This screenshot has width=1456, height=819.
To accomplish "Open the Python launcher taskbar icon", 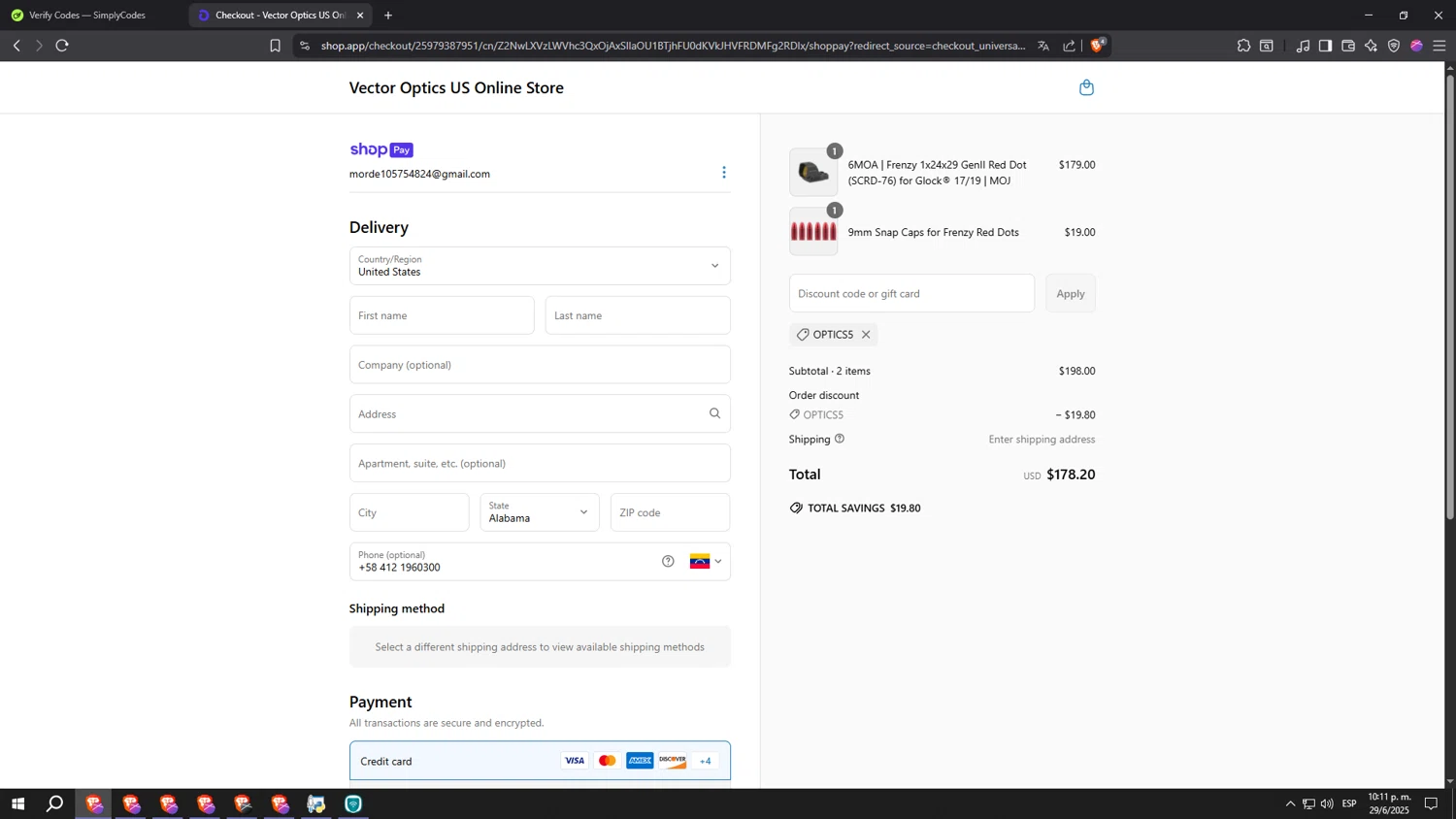I will (x=316, y=803).
